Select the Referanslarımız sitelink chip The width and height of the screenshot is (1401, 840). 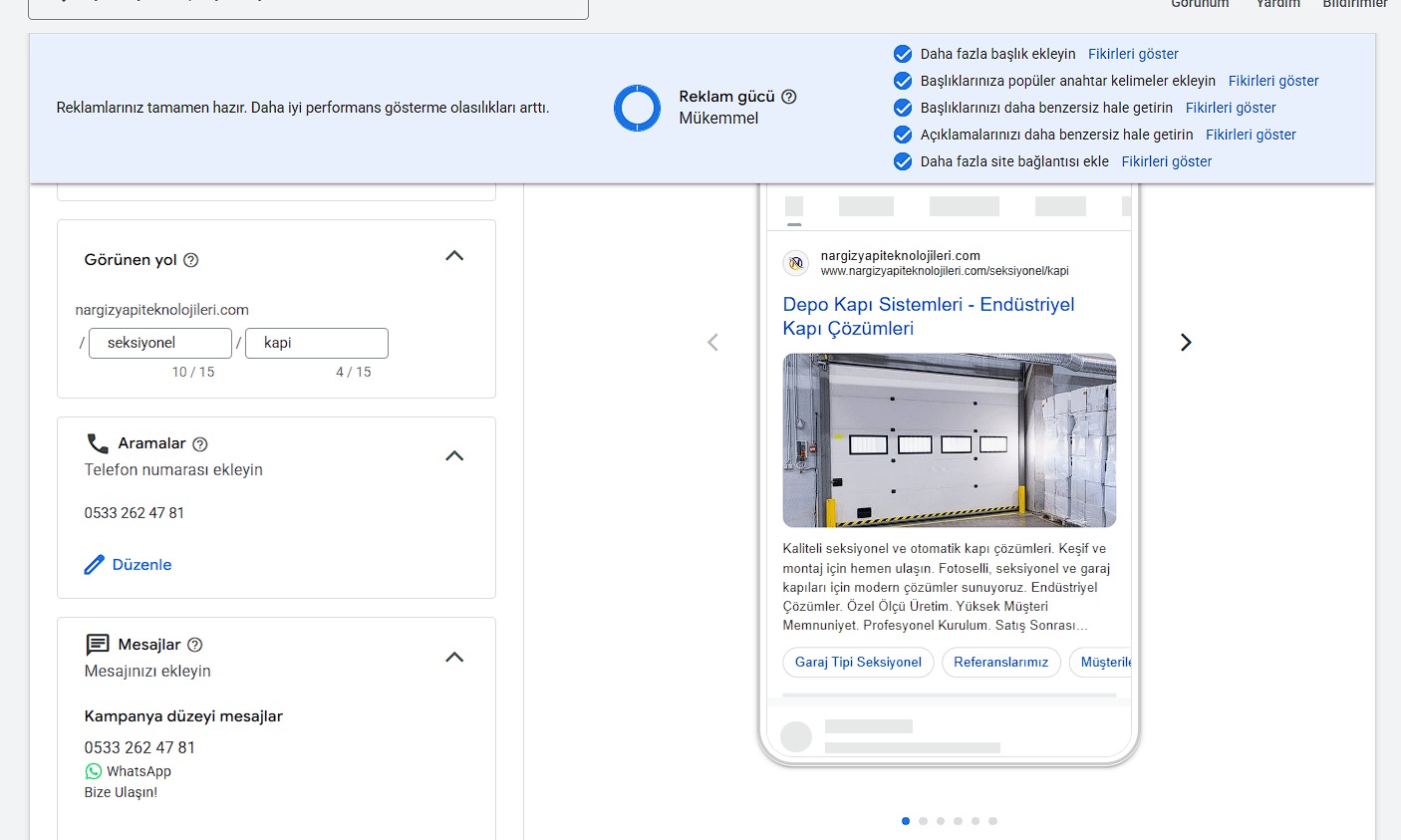[1000, 663]
